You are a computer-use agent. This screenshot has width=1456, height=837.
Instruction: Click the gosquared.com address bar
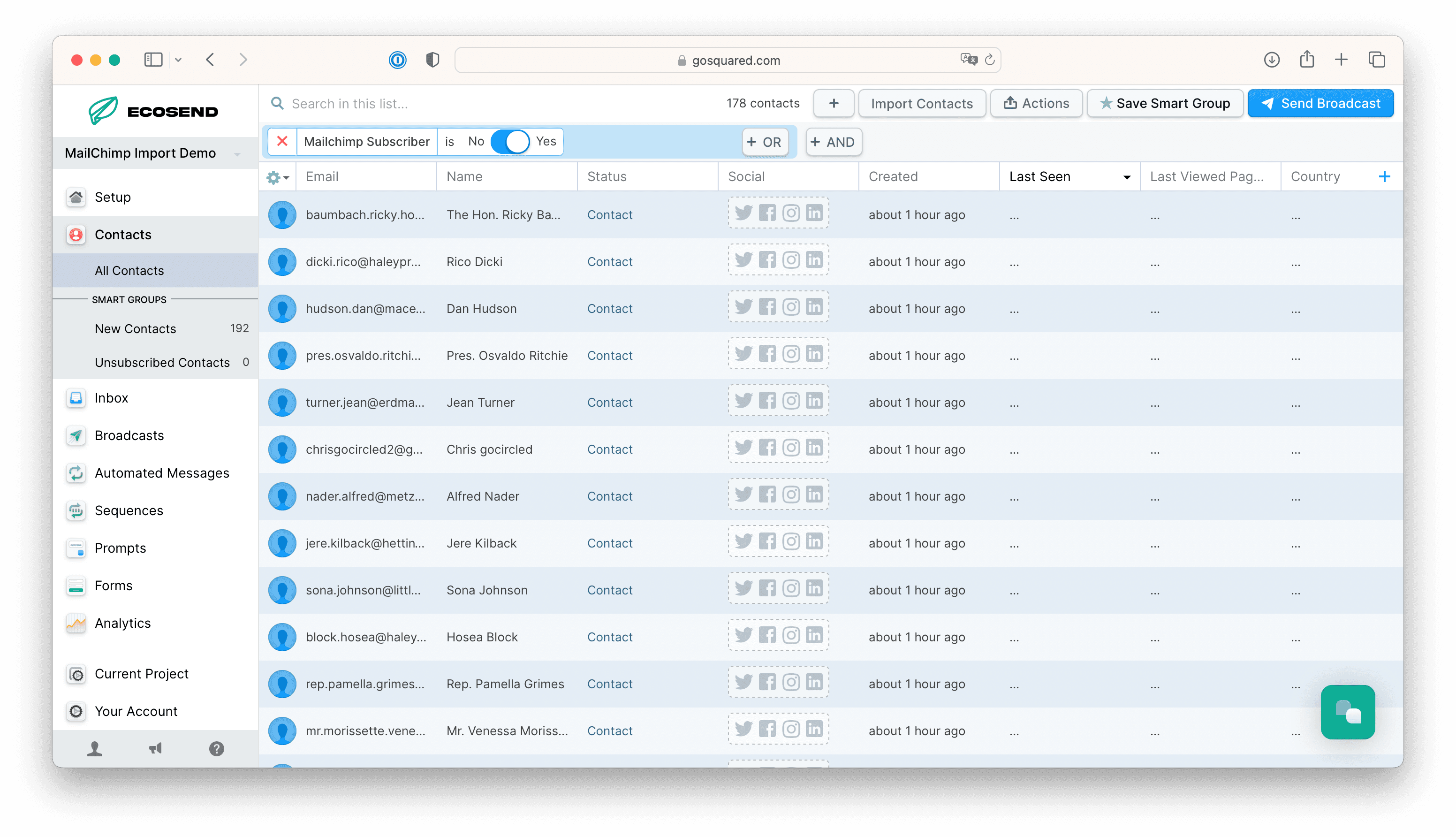coord(728,60)
